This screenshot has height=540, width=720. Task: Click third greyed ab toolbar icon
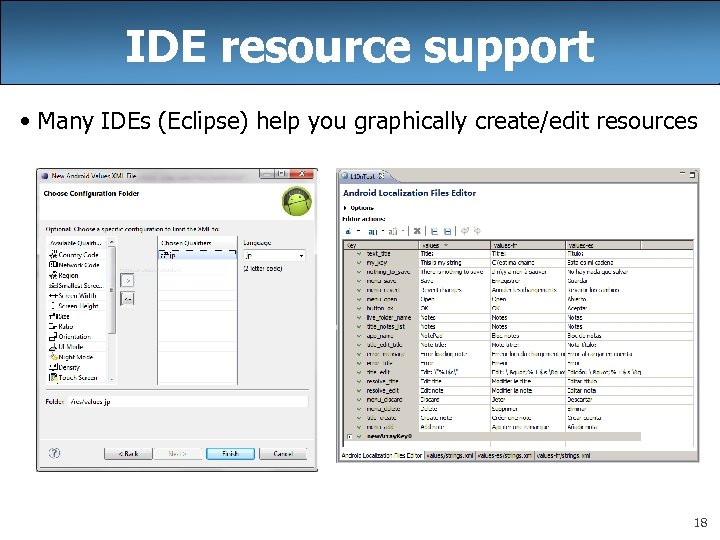pos(393,231)
